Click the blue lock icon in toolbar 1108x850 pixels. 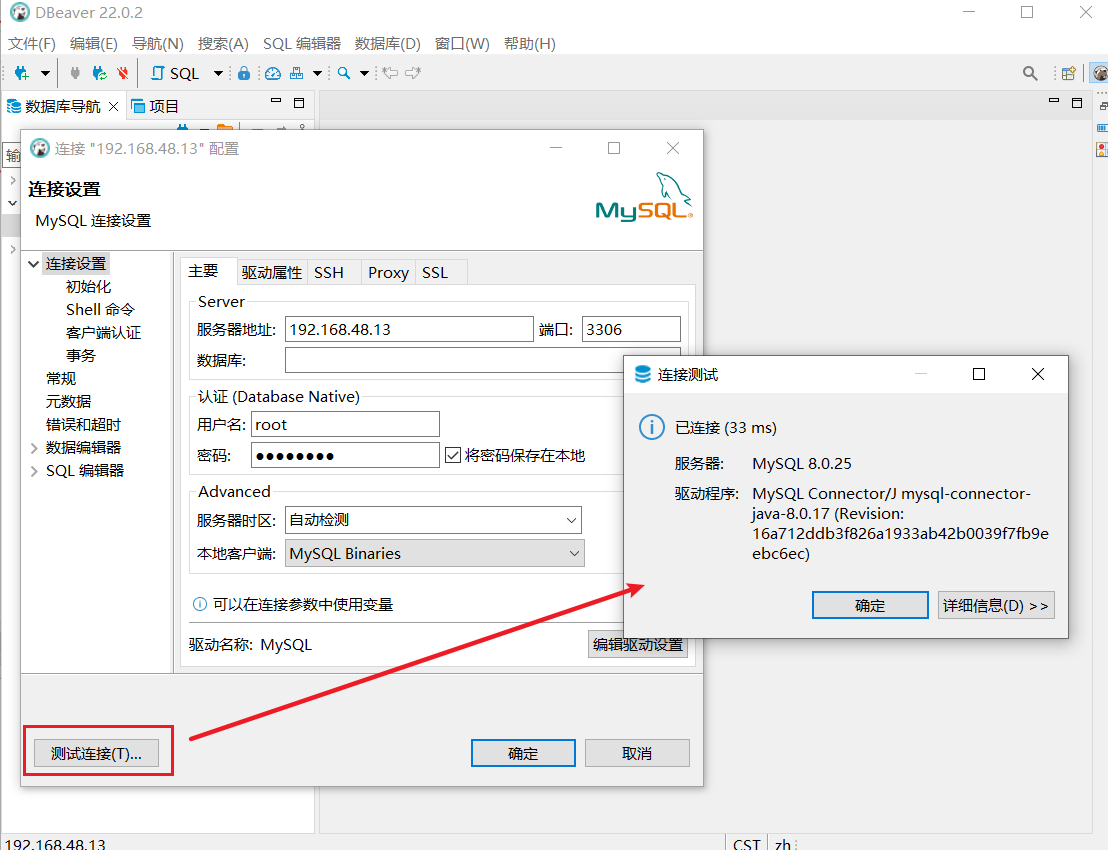coord(244,73)
